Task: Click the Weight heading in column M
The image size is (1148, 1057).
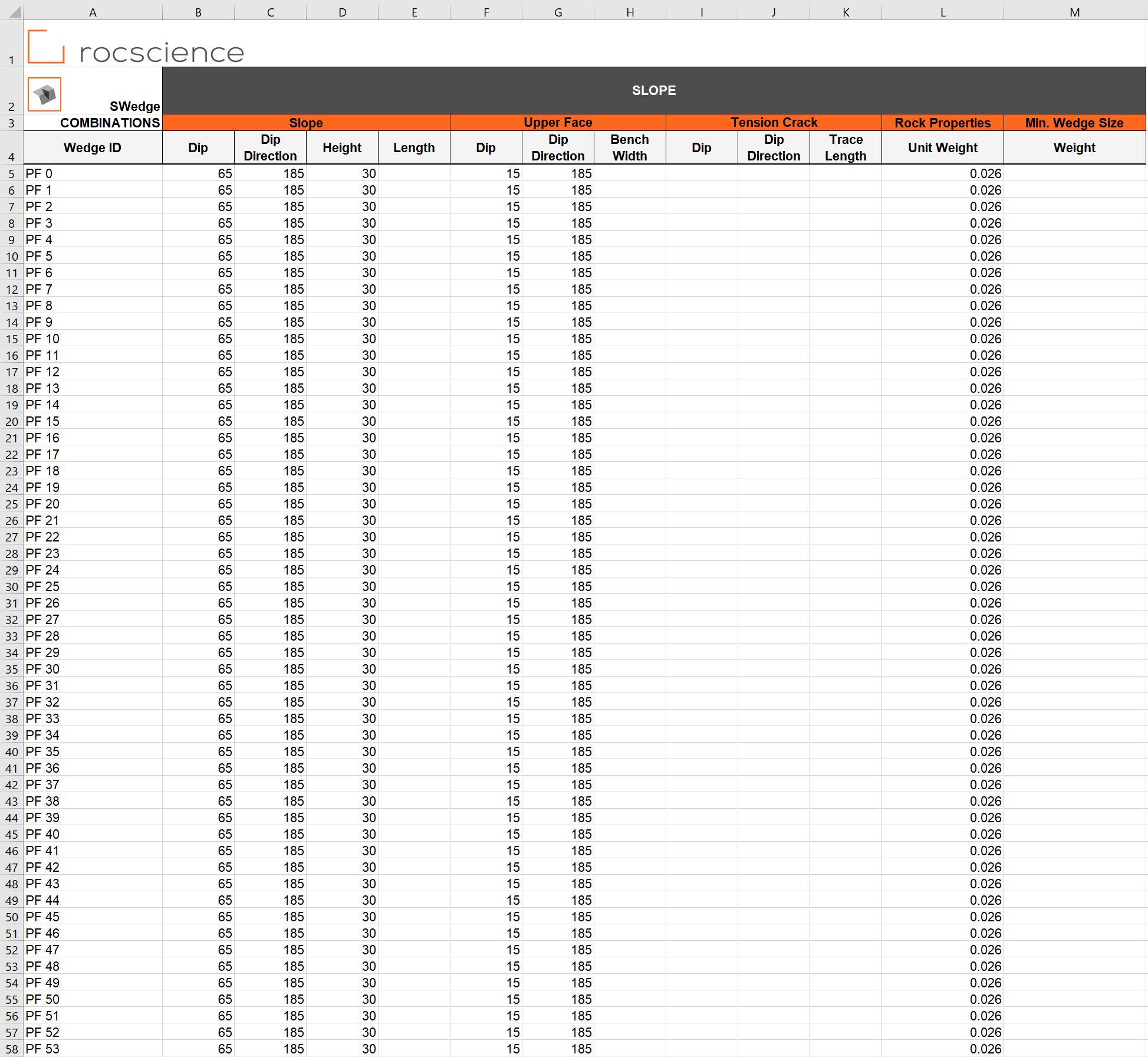Action: 1074,147
